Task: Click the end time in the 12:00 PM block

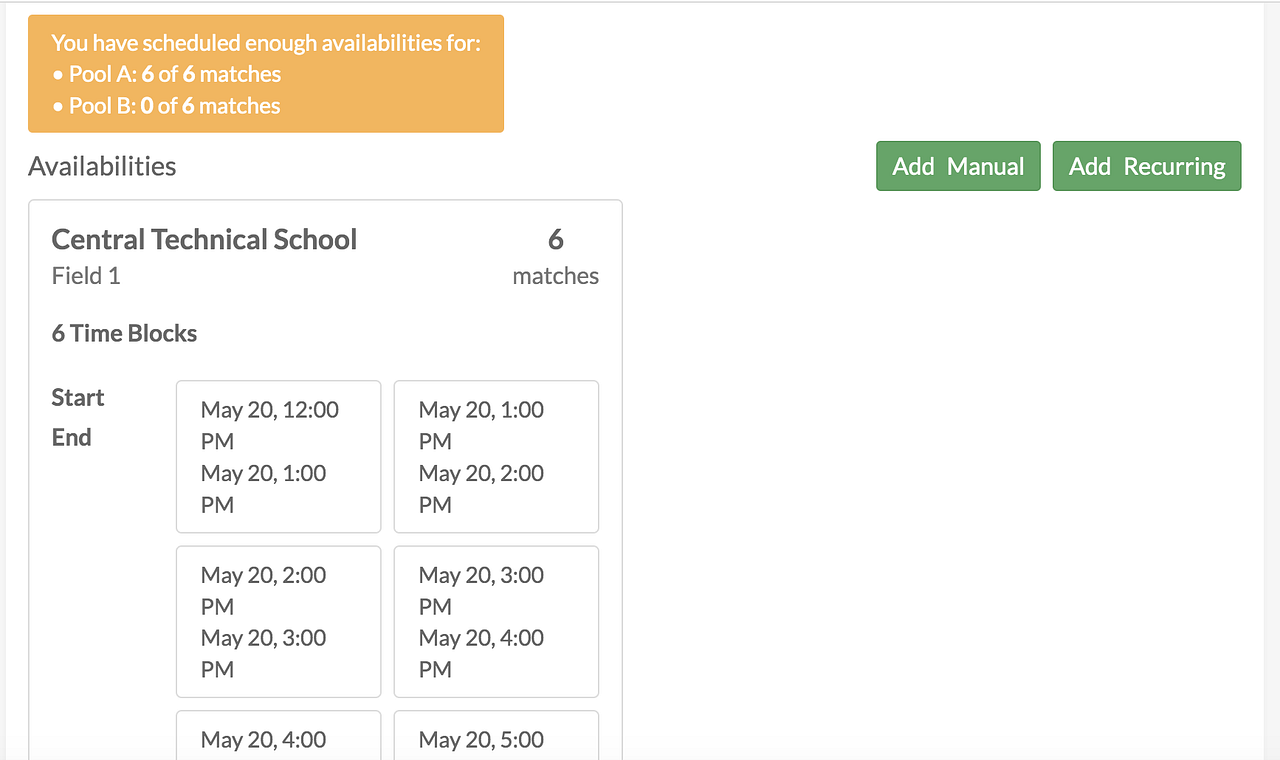Action: (x=263, y=488)
